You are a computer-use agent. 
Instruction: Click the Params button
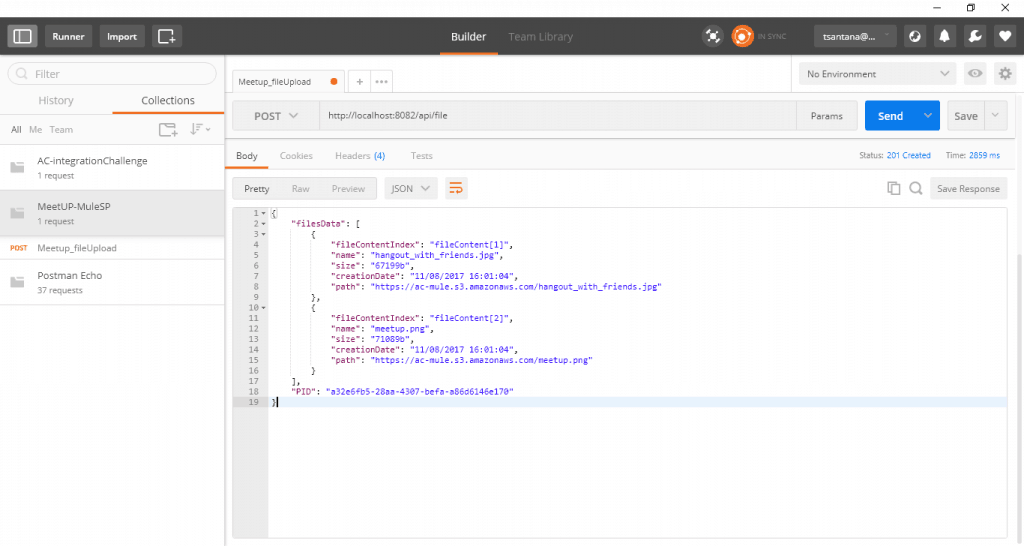(x=827, y=116)
